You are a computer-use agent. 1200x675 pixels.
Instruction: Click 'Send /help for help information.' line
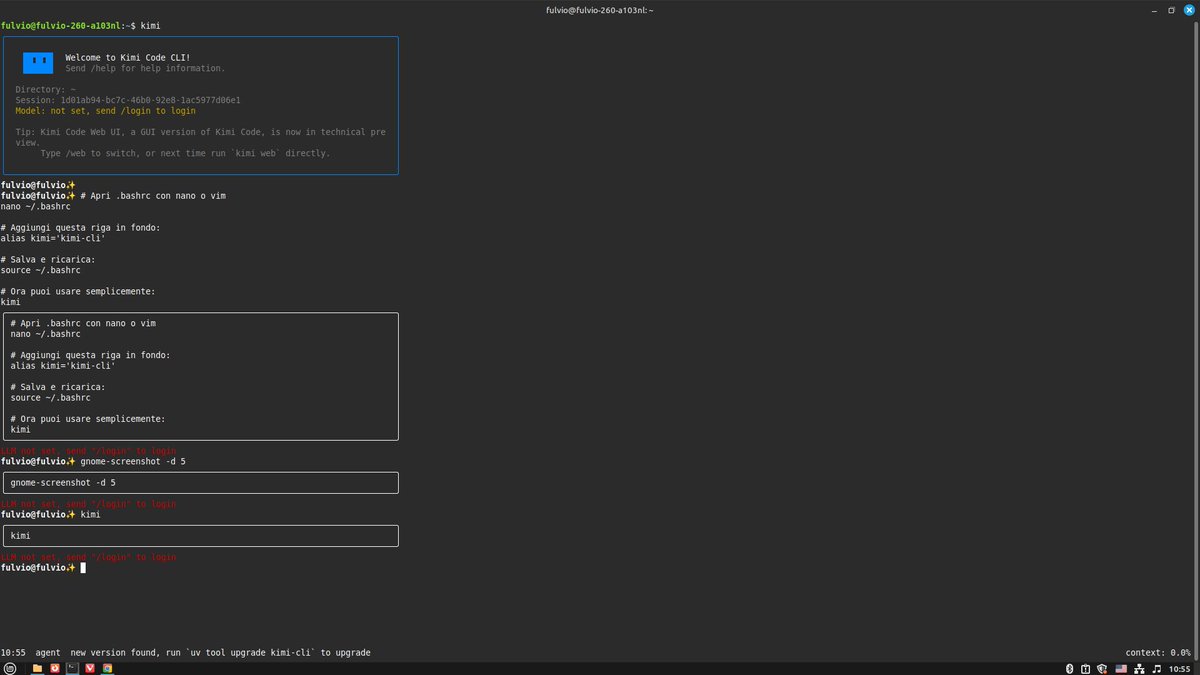coord(145,69)
